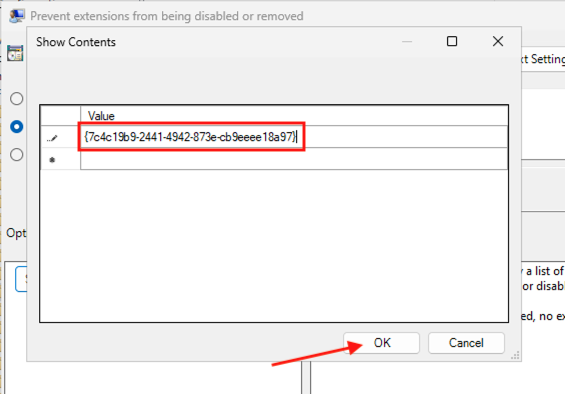Screen dimensions: 565x394
Task: Select the policy icon beside the title
Action: [17, 16]
